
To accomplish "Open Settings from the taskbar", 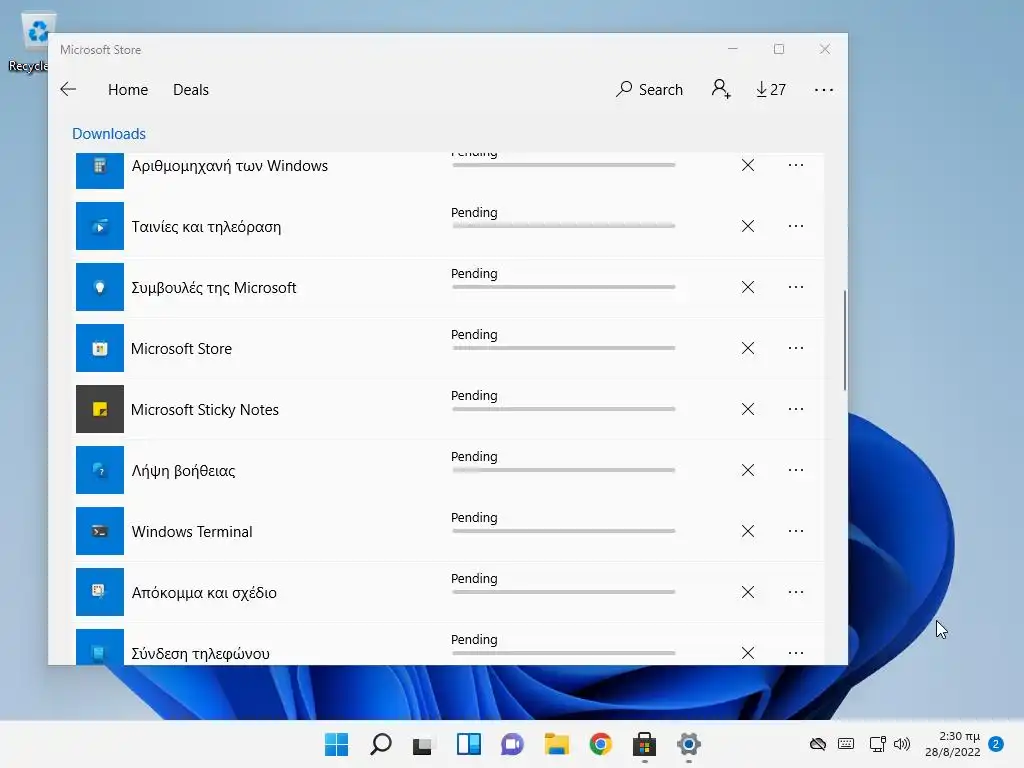I will 688,744.
